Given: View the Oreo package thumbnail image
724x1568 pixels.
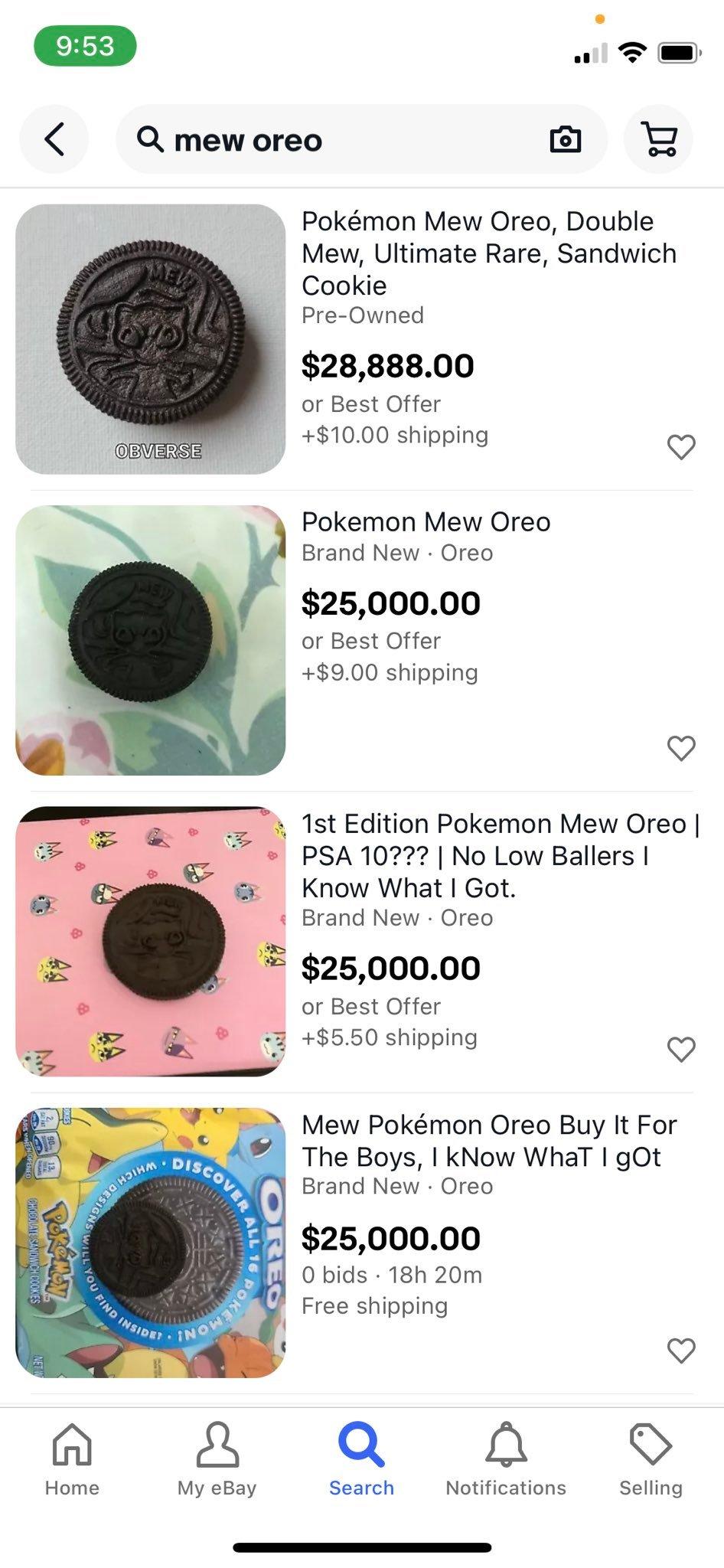Looking at the screenshot, I should click(x=150, y=1243).
